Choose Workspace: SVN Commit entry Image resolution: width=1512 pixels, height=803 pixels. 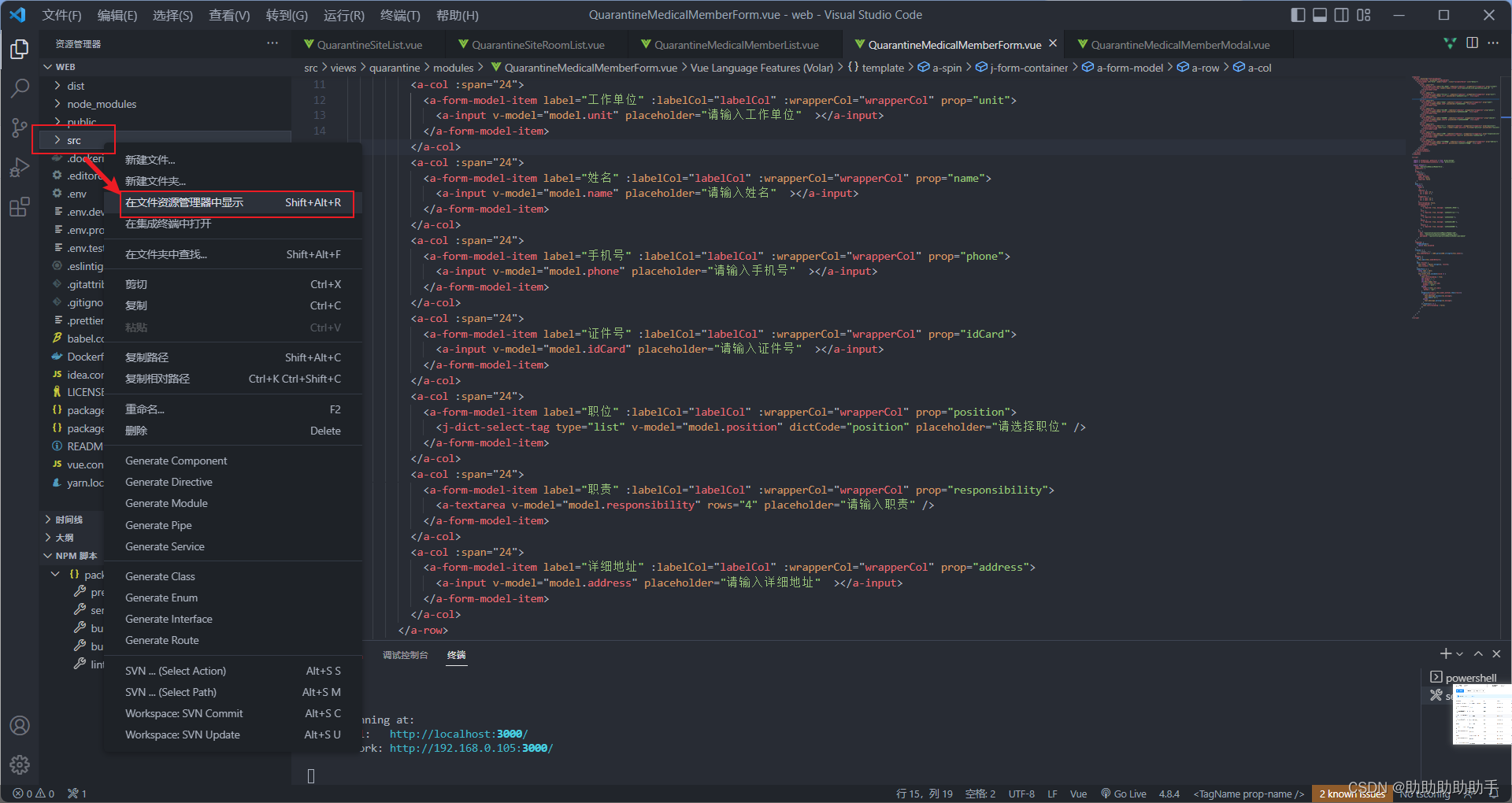pos(233,713)
